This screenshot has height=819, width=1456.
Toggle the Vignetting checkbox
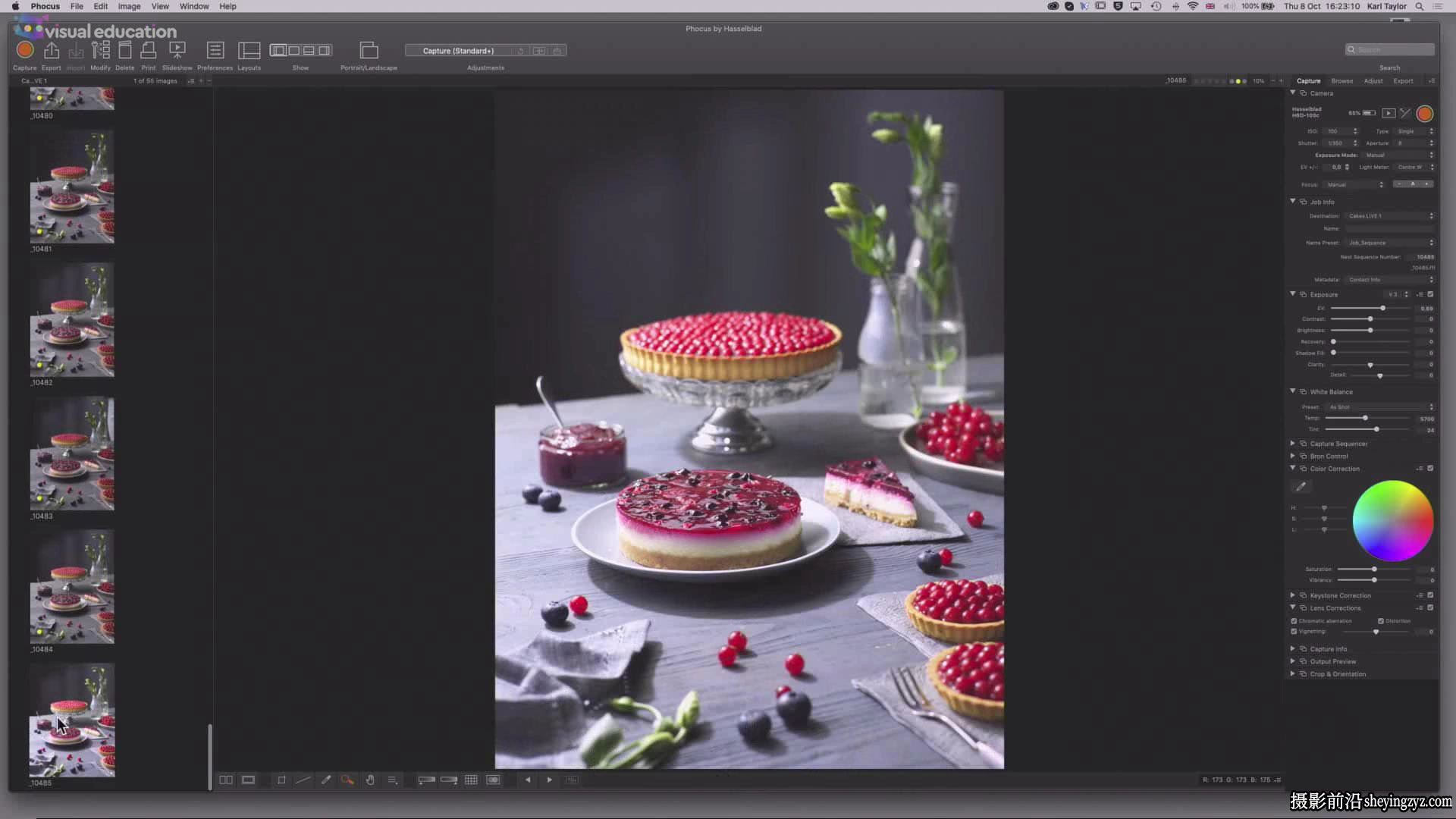[x=1294, y=632]
